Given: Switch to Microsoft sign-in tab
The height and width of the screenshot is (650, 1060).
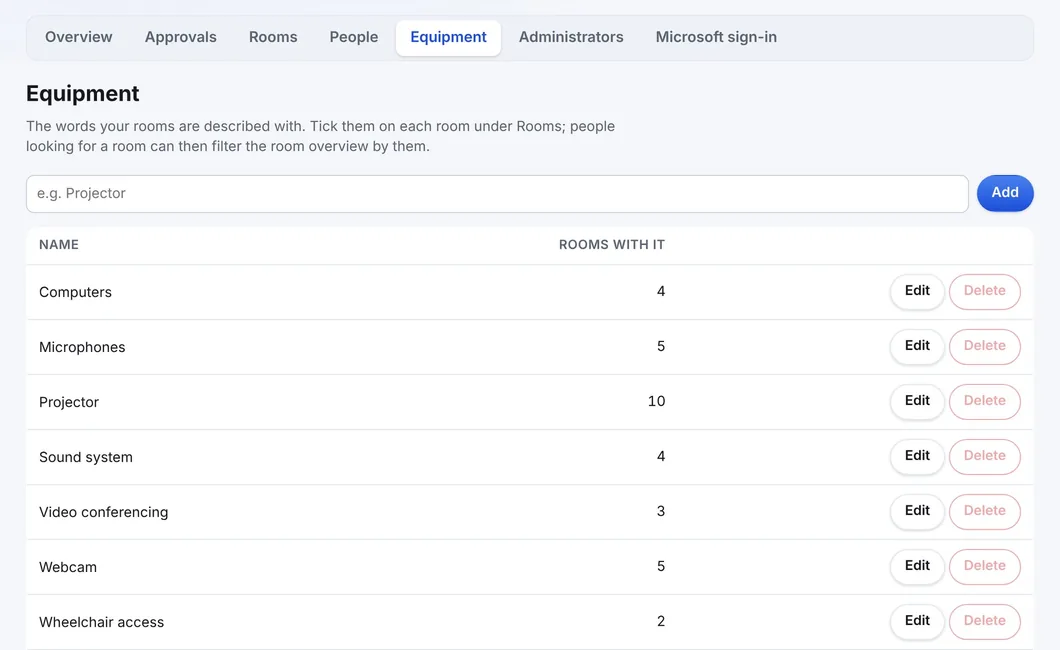Looking at the screenshot, I should point(716,37).
